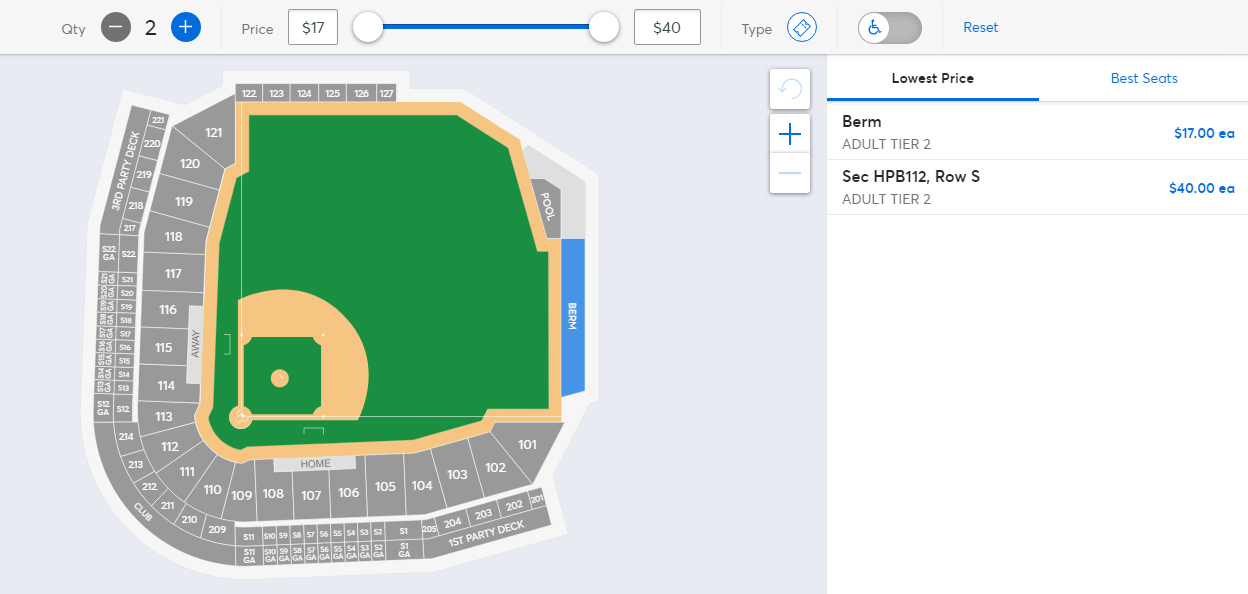Viewport: 1248px width, 594px height.
Task: Select the Berm $17.00 listing
Action: [x=1036, y=132]
